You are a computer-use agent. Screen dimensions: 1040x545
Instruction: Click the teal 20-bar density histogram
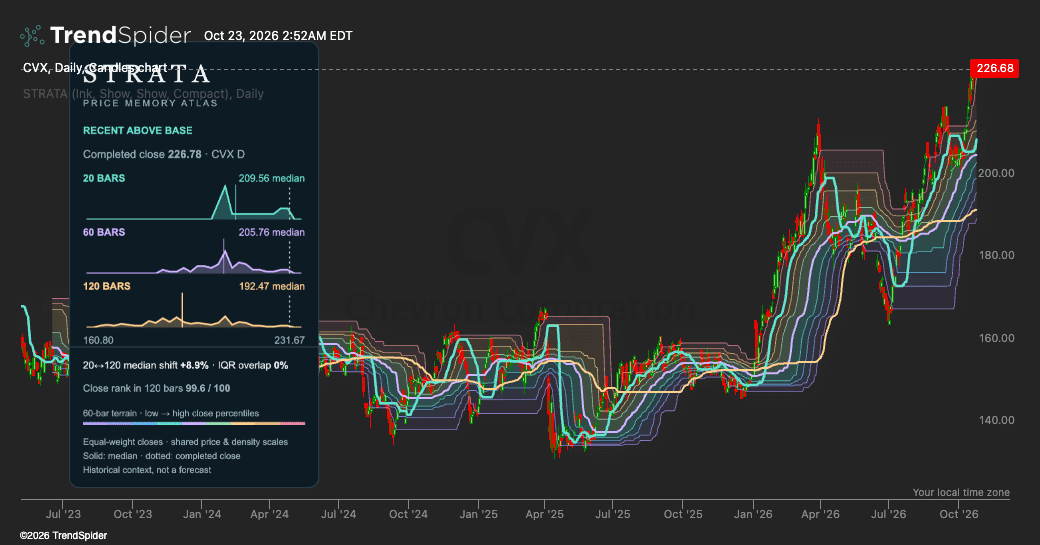pyautogui.click(x=194, y=202)
